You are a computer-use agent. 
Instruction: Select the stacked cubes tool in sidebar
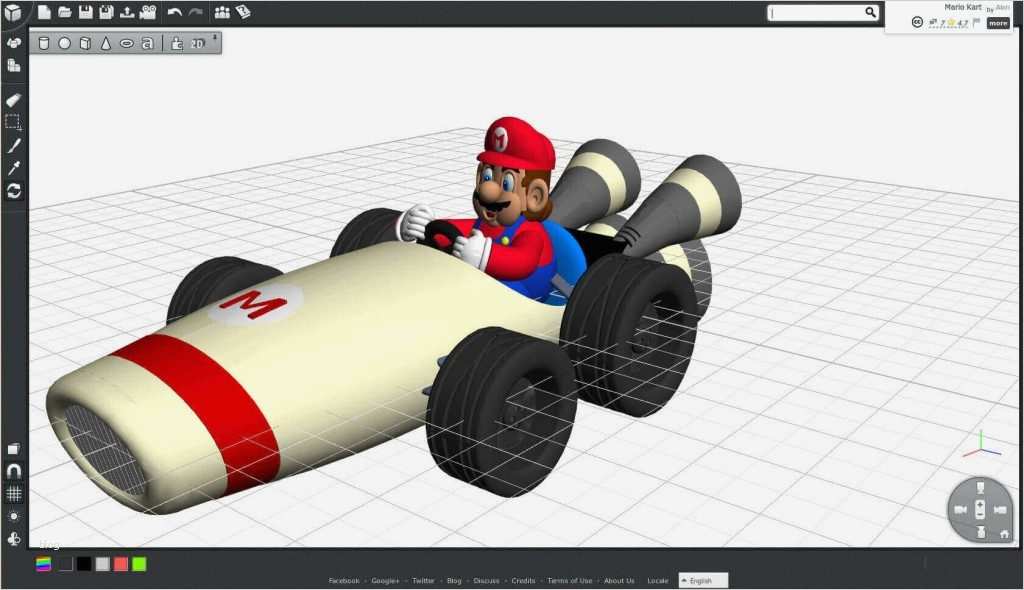(14, 65)
